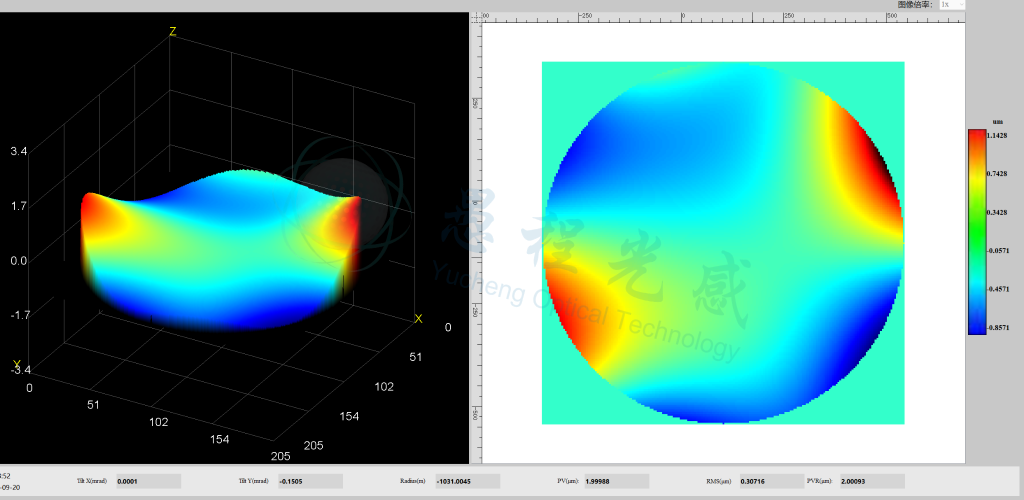Click the PVR(μm) label

tap(821, 481)
